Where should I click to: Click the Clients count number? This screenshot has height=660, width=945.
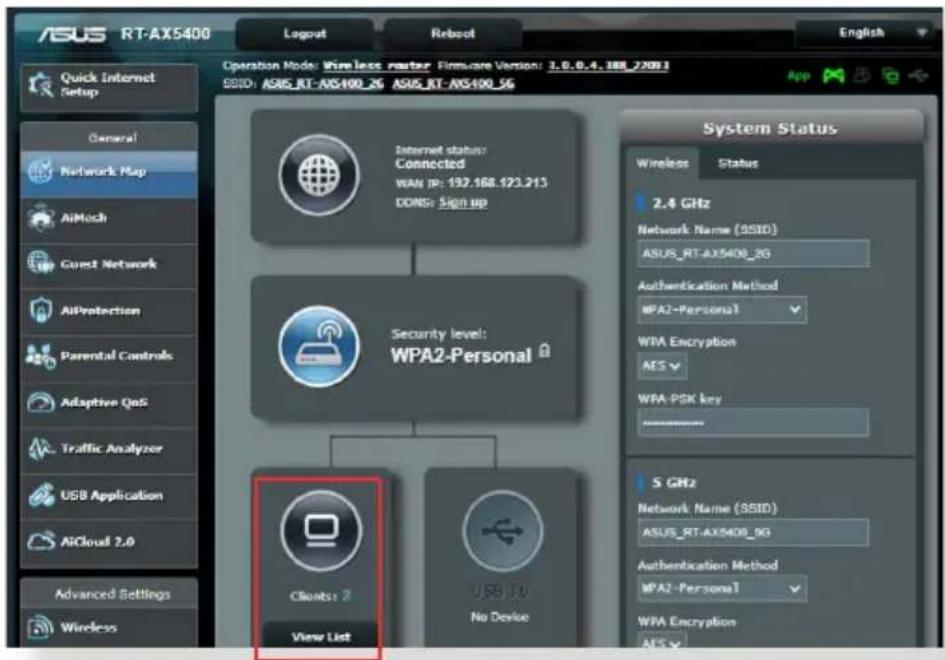coord(346,596)
